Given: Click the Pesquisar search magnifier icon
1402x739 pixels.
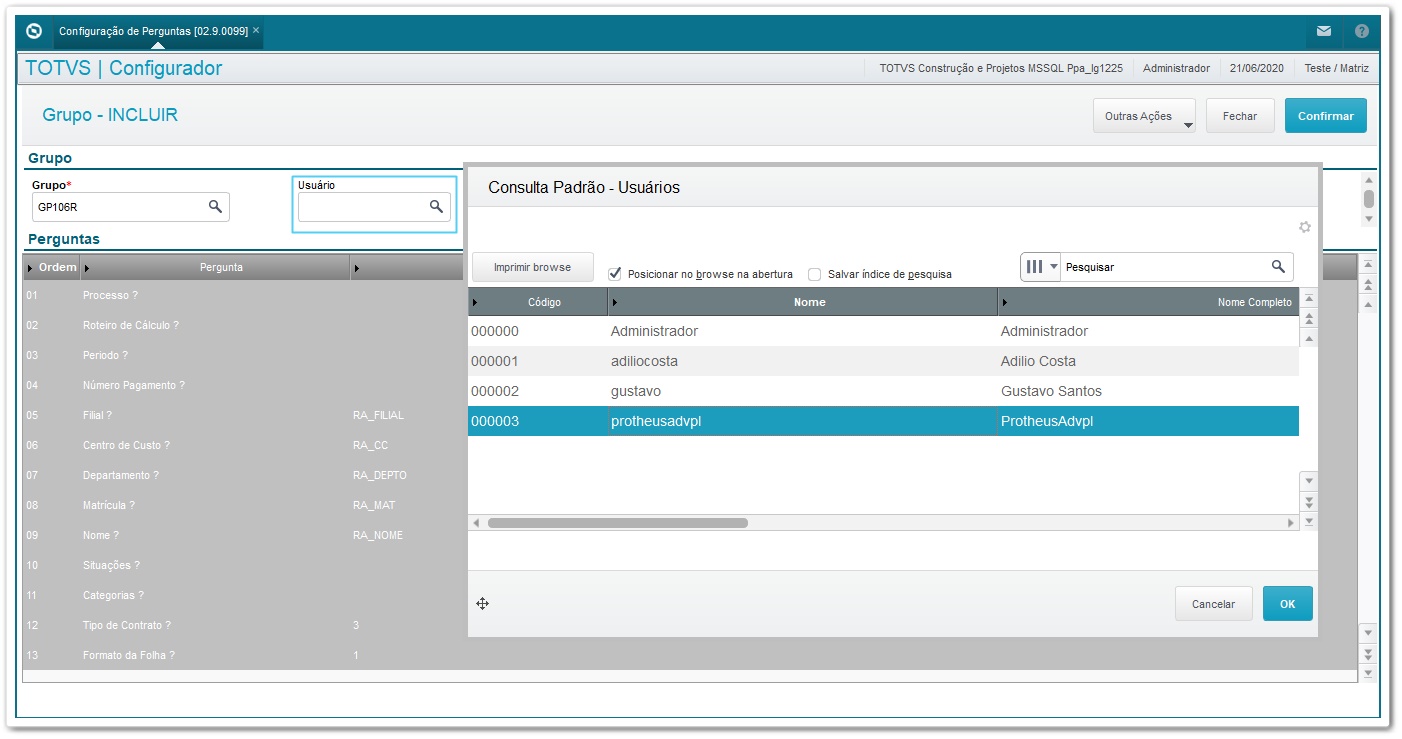Looking at the screenshot, I should pos(1278,266).
